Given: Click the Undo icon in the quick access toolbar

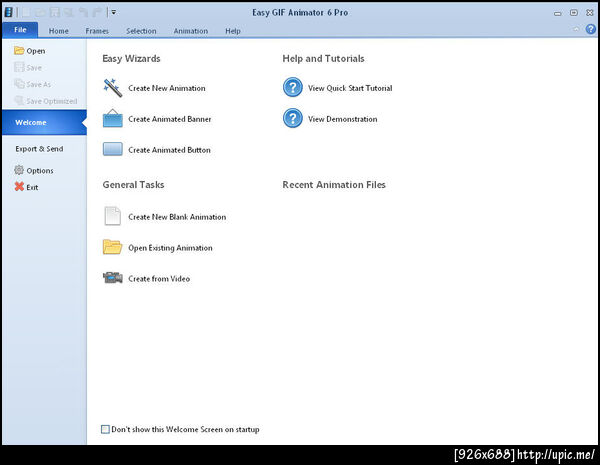Looking at the screenshot, I should pos(83,12).
